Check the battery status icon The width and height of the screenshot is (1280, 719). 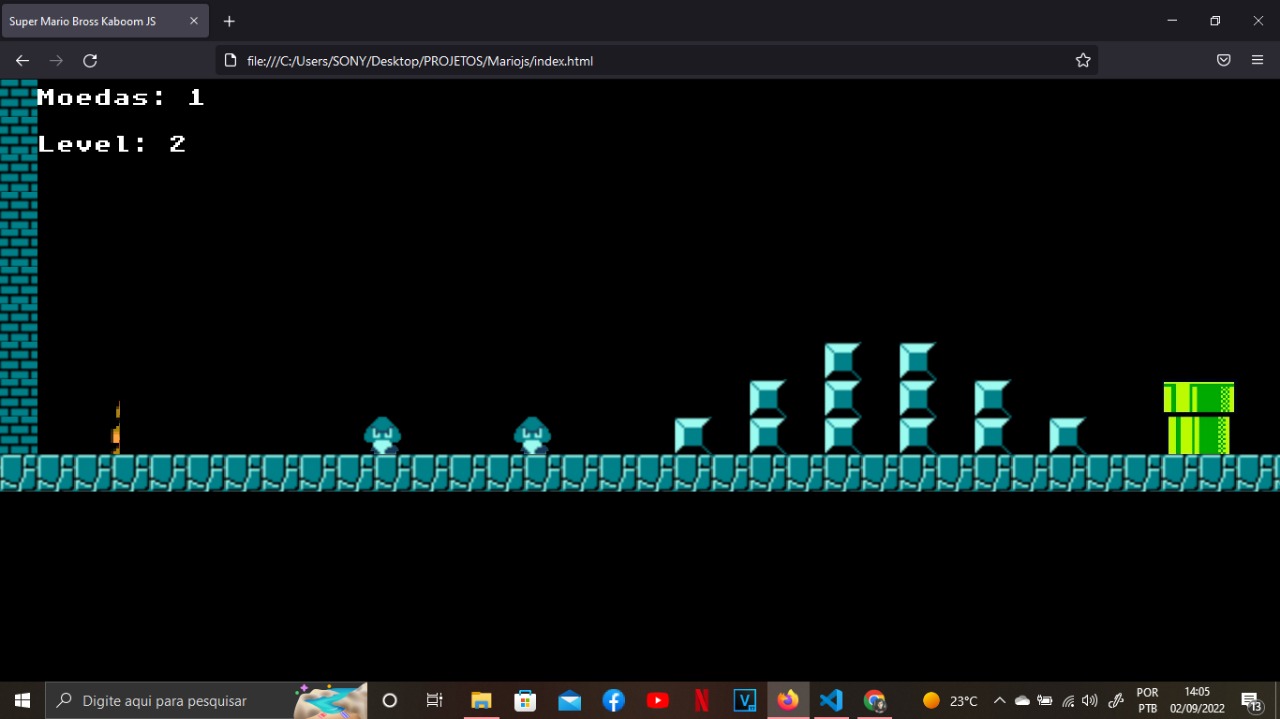point(1045,701)
